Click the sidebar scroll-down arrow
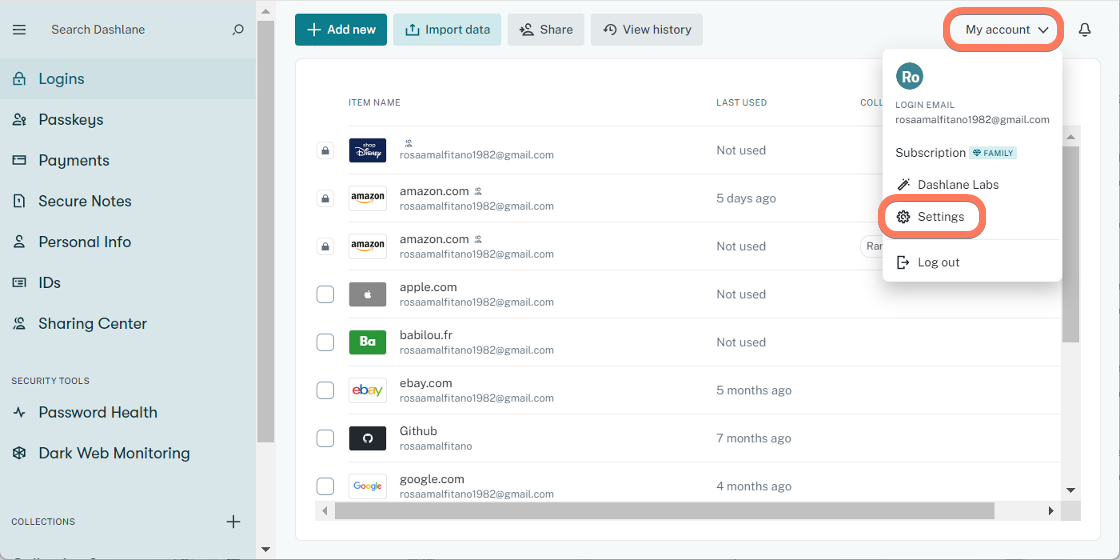Screen dimensions: 1120x560 (265, 549)
